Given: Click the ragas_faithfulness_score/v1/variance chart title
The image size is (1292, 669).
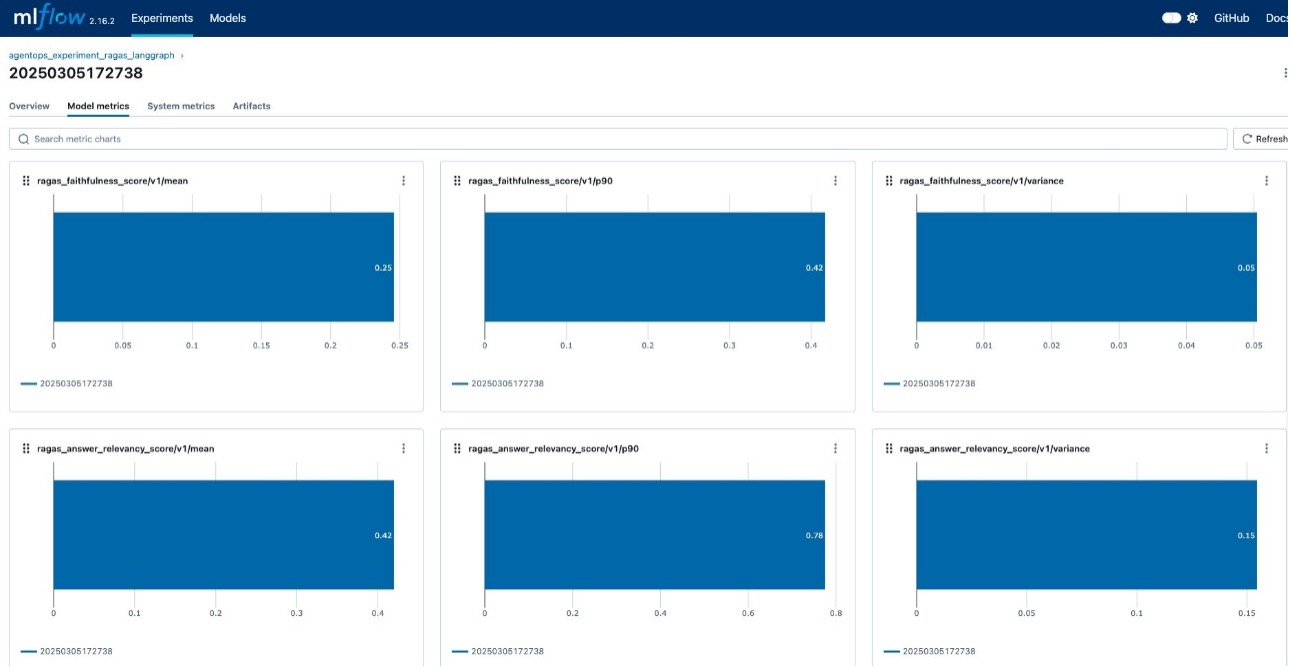Looking at the screenshot, I should (982, 181).
